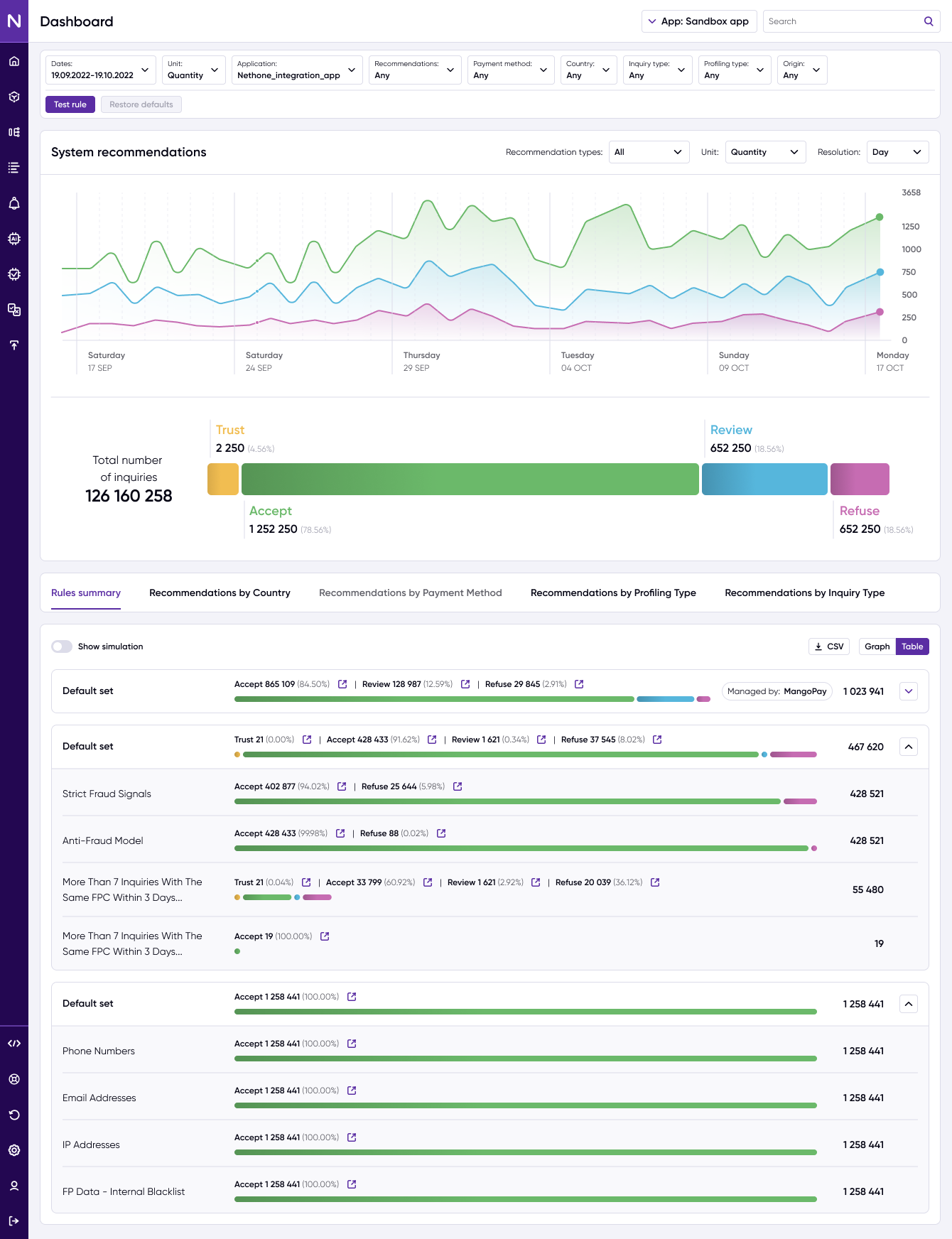
Task: Click the blue Review bar segment
Action: pos(764,480)
